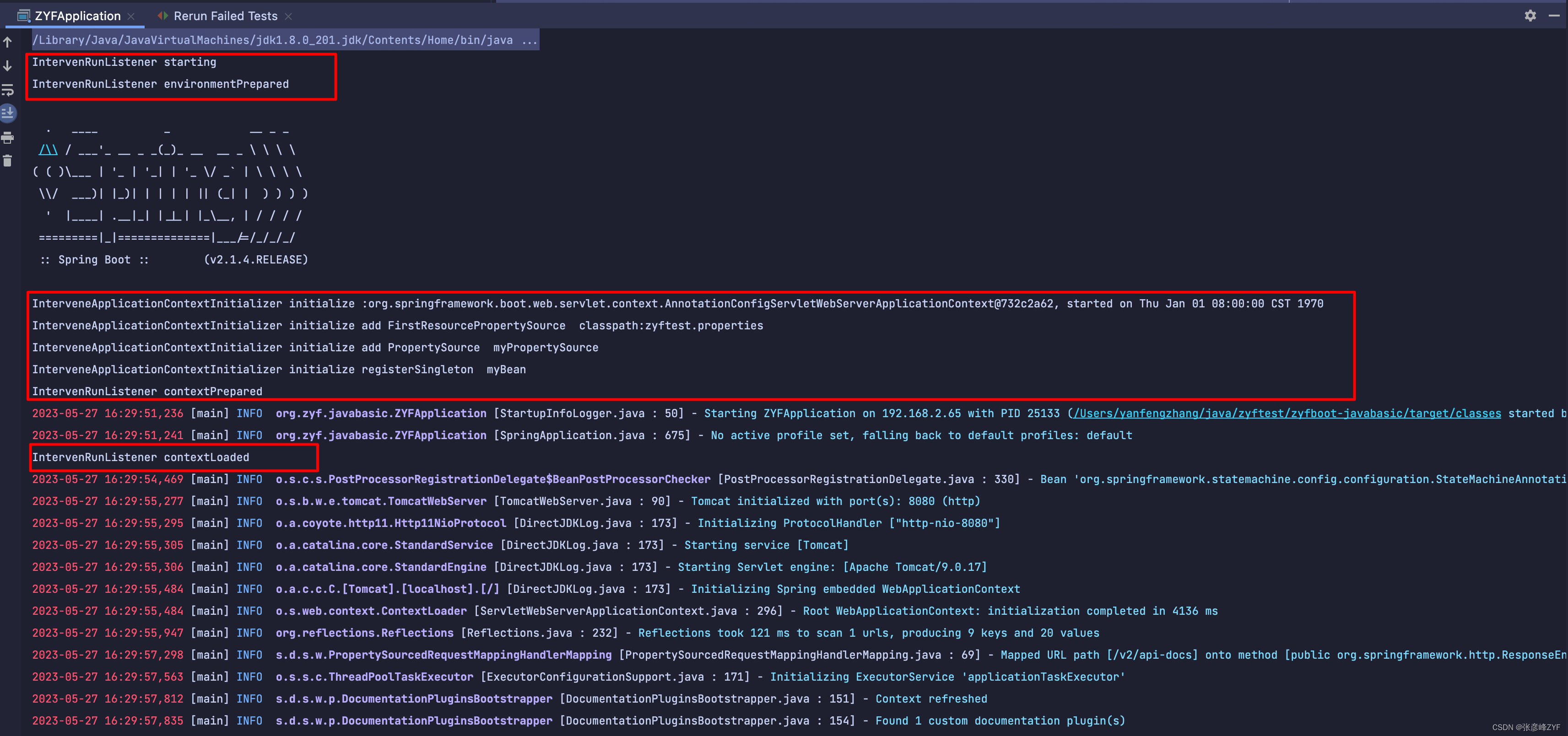Close the ZYFApplication tab

tap(131, 16)
